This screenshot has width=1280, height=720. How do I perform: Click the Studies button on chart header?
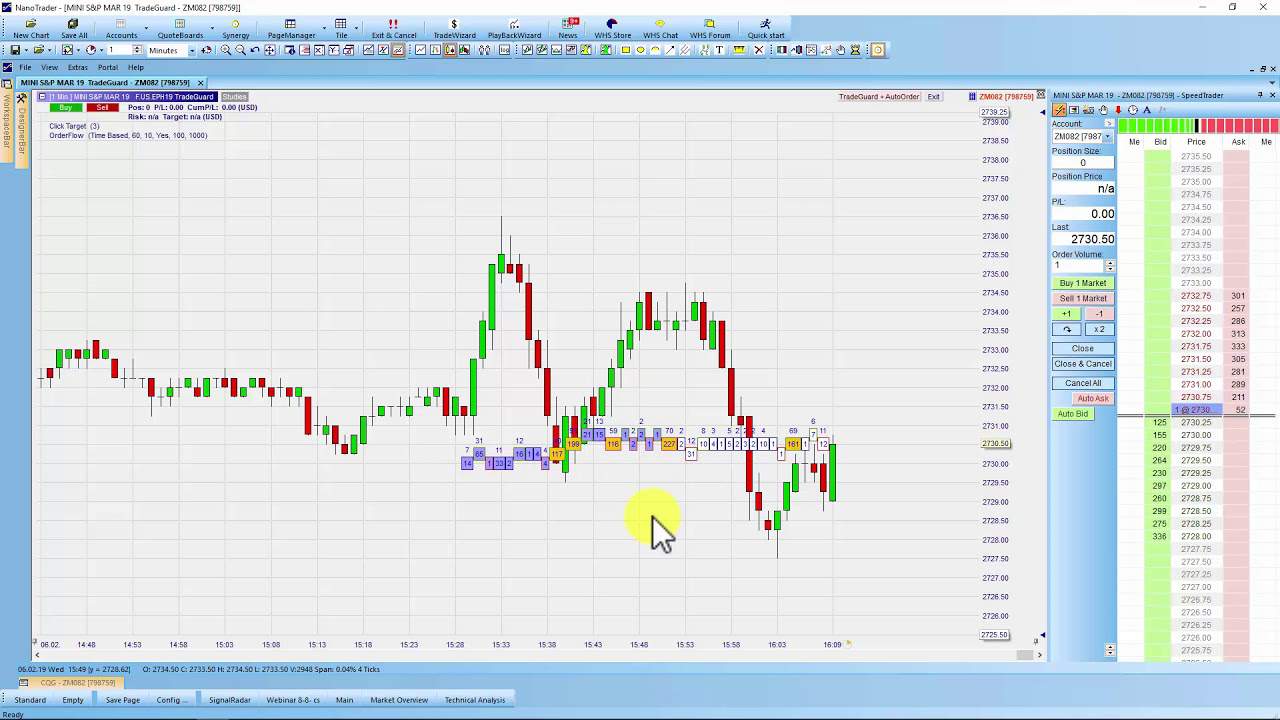click(x=234, y=97)
